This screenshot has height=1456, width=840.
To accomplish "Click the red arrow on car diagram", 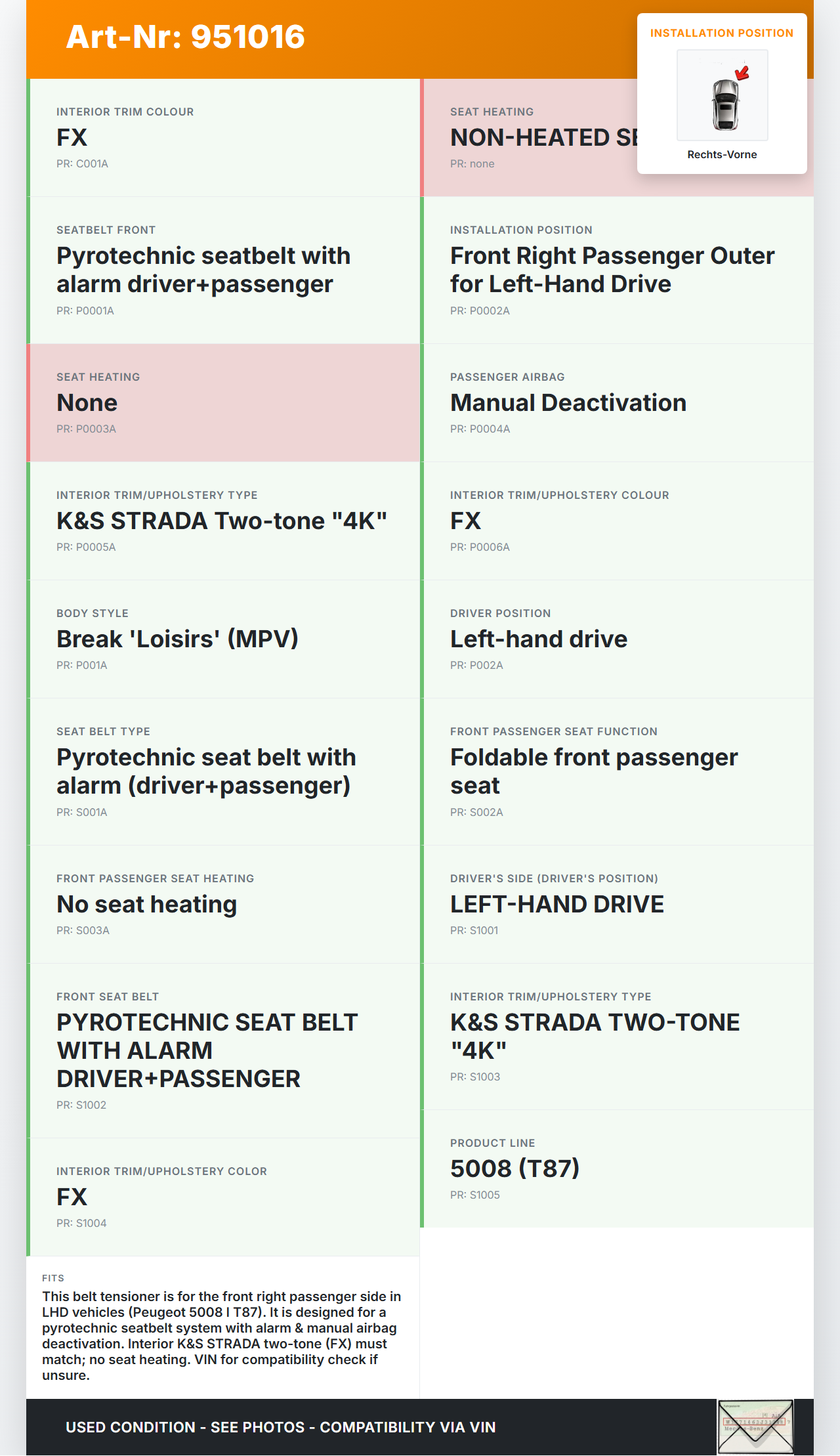I will point(742,72).
